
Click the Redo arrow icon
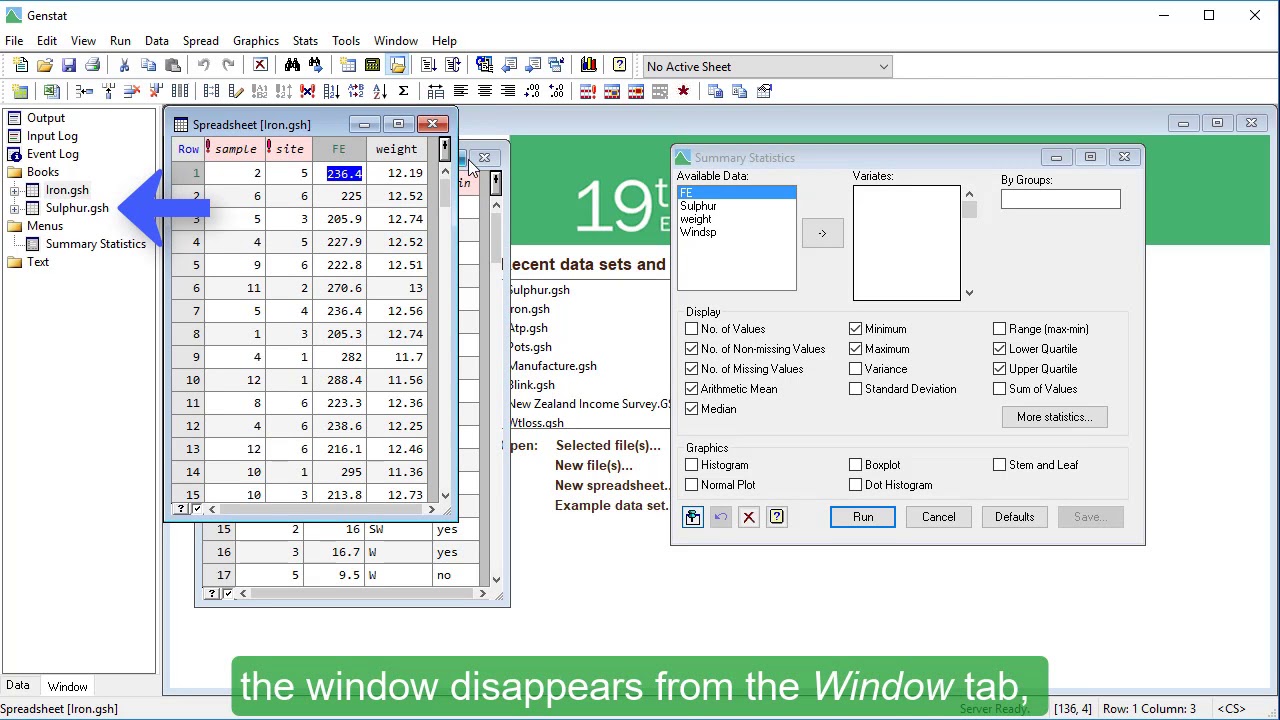228,66
